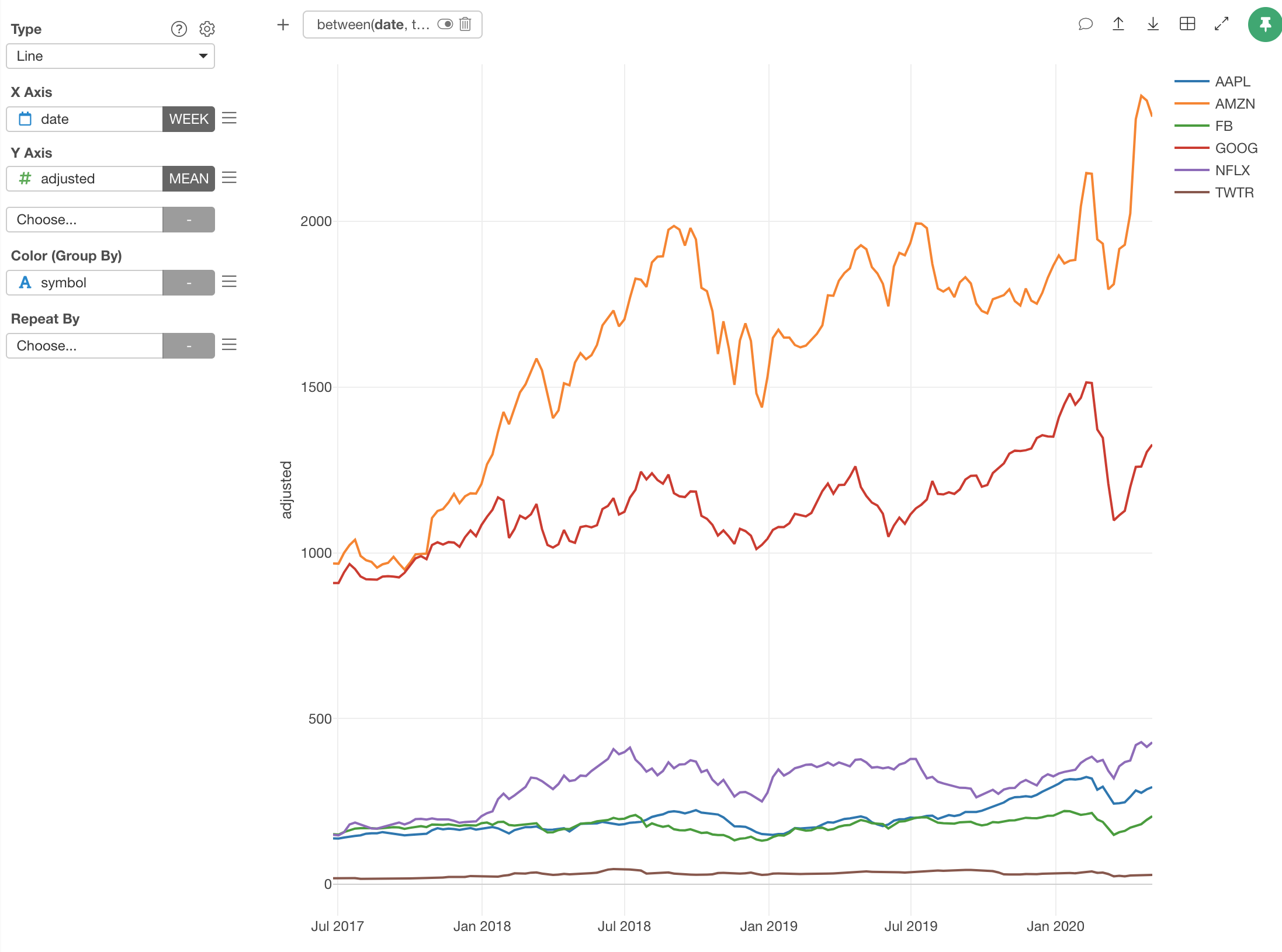Select the X Axis date column field
Image resolution: width=1282 pixels, height=952 pixels.
tap(85, 119)
